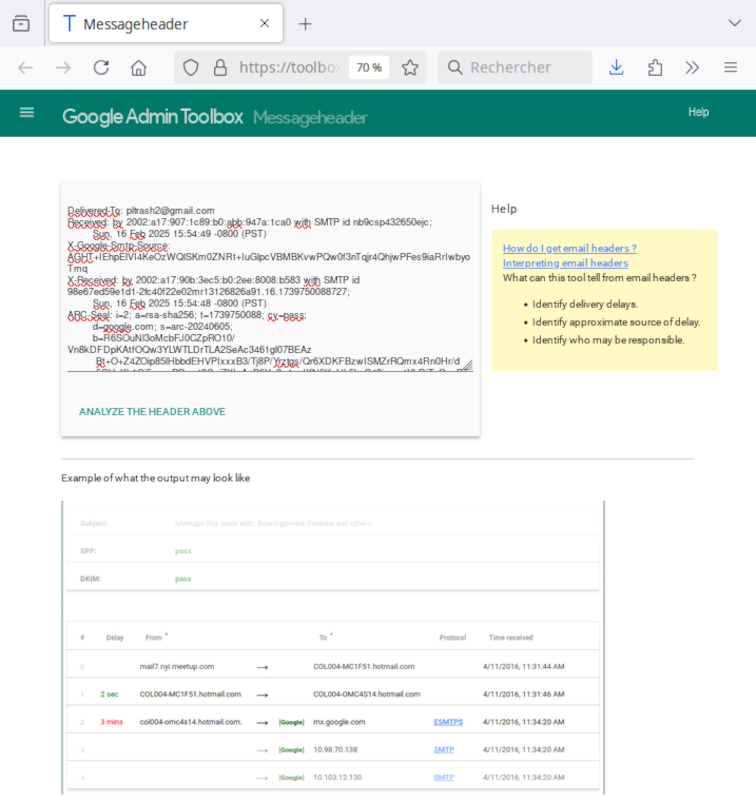View site security padlock information

coord(220,68)
